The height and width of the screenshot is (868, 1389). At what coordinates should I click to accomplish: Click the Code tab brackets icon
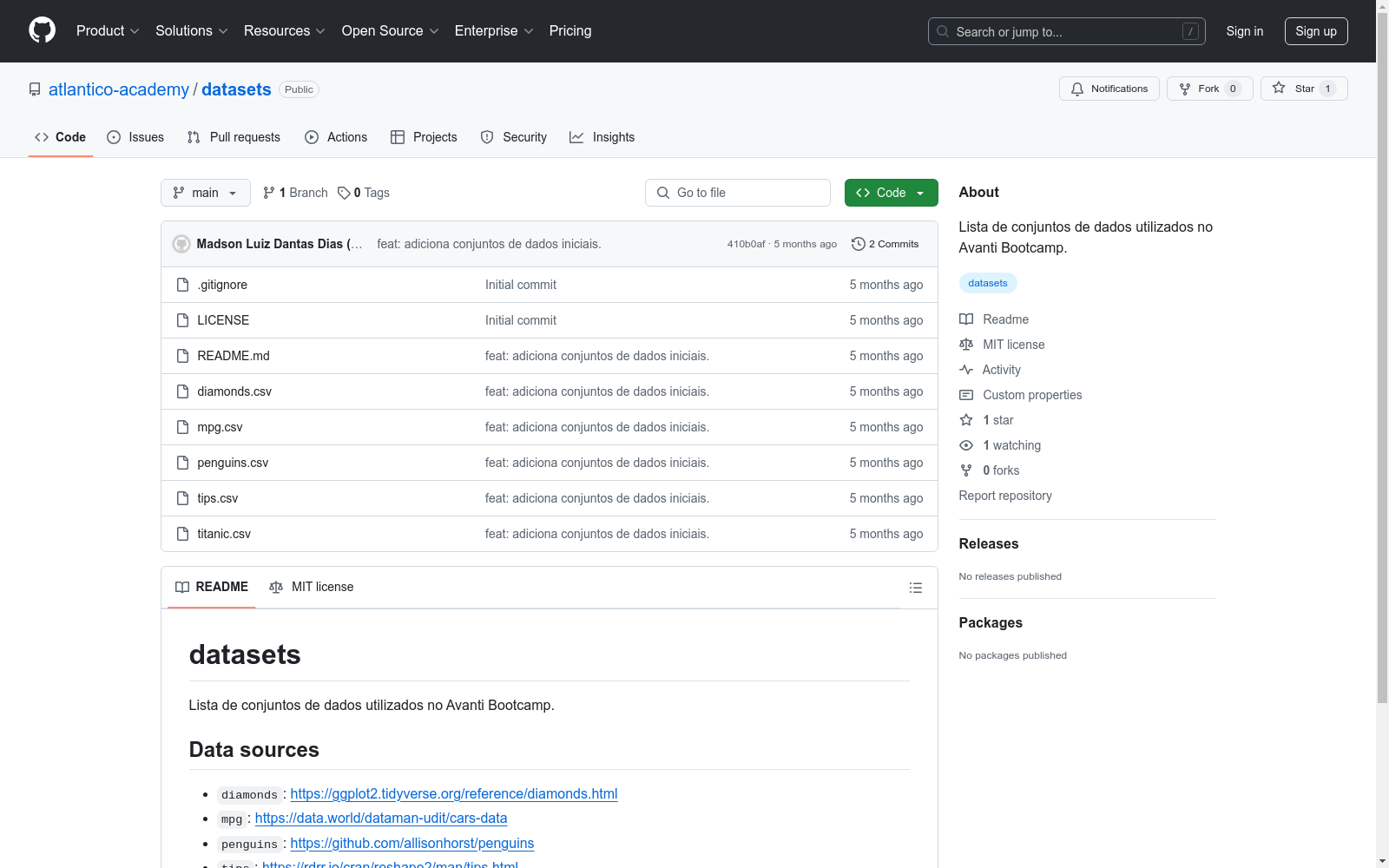coord(42,137)
